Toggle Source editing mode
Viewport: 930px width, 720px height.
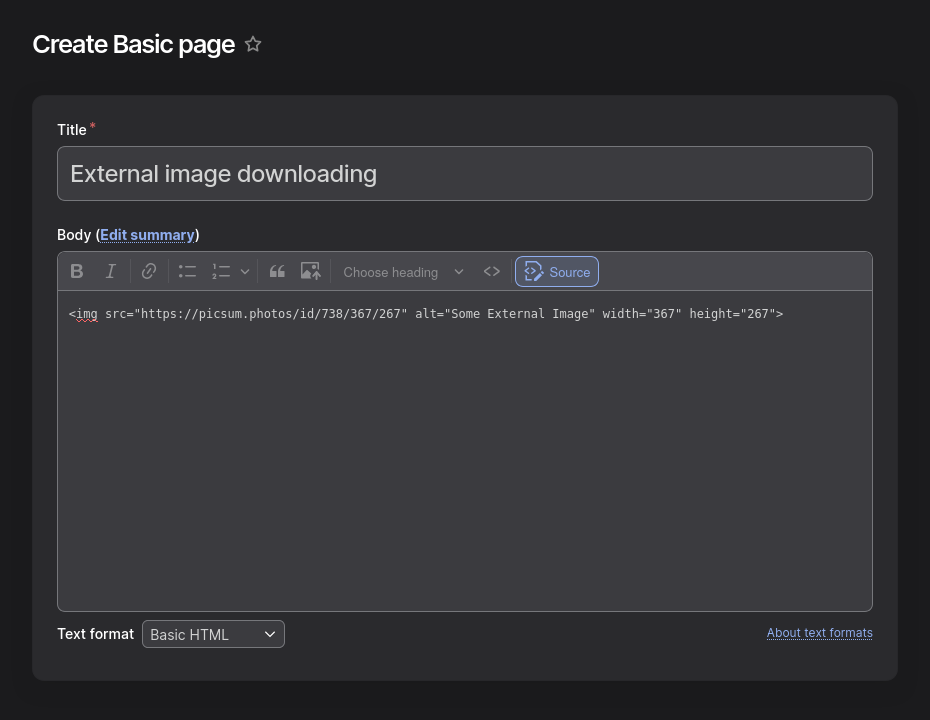[557, 272]
